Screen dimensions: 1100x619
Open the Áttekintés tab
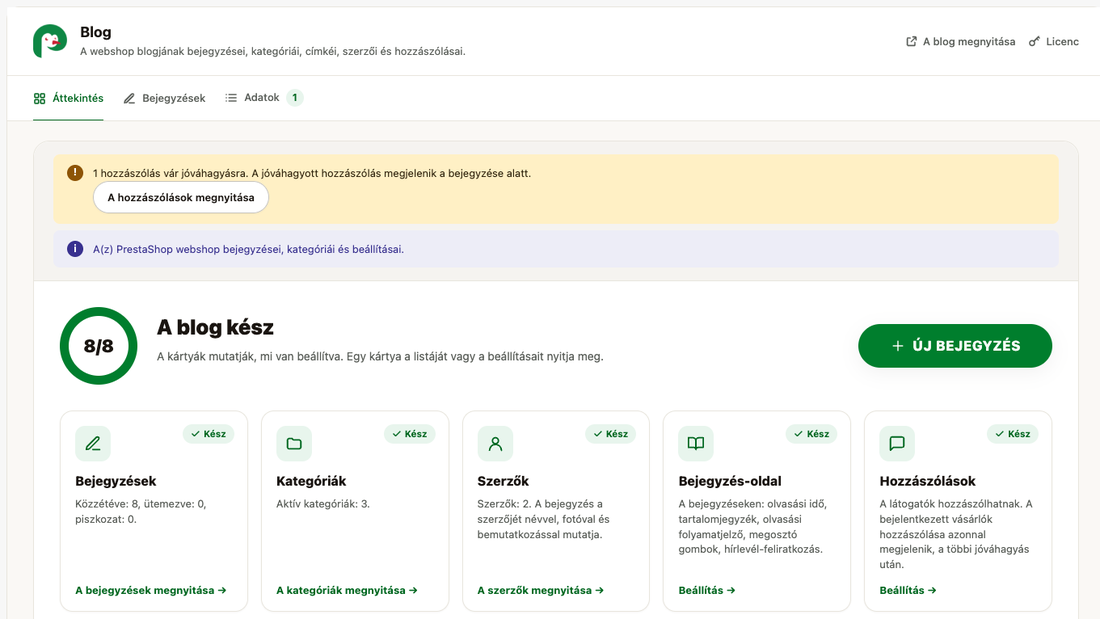(x=68, y=98)
